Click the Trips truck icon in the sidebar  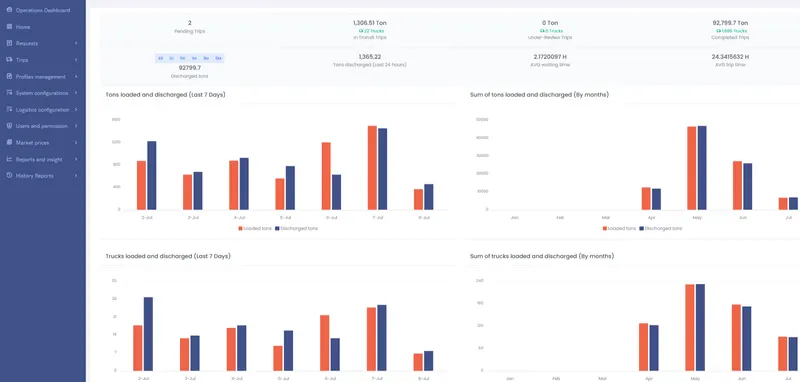pyautogui.click(x=9, y=60)
